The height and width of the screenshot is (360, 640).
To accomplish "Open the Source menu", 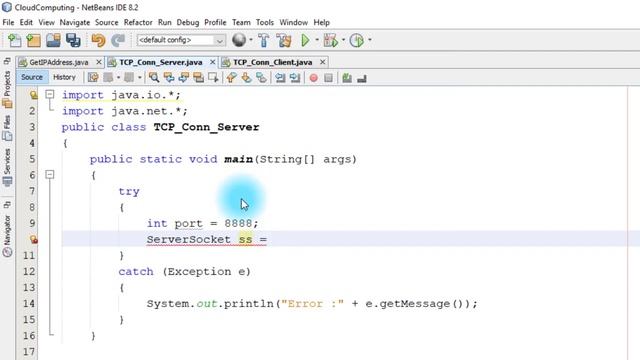I will click(x=107, y=22).
